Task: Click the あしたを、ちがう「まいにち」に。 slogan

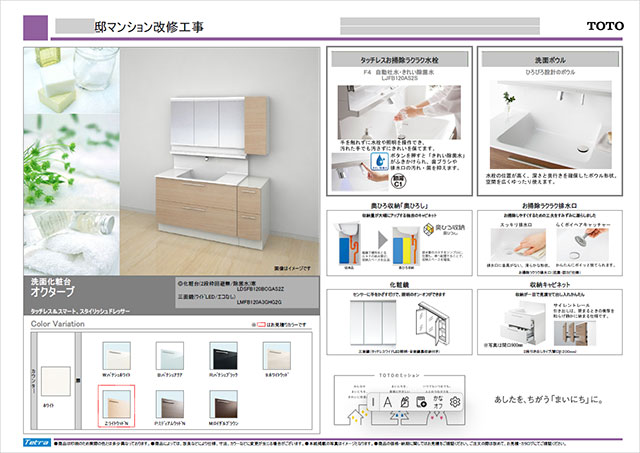Action: point(549,400)
